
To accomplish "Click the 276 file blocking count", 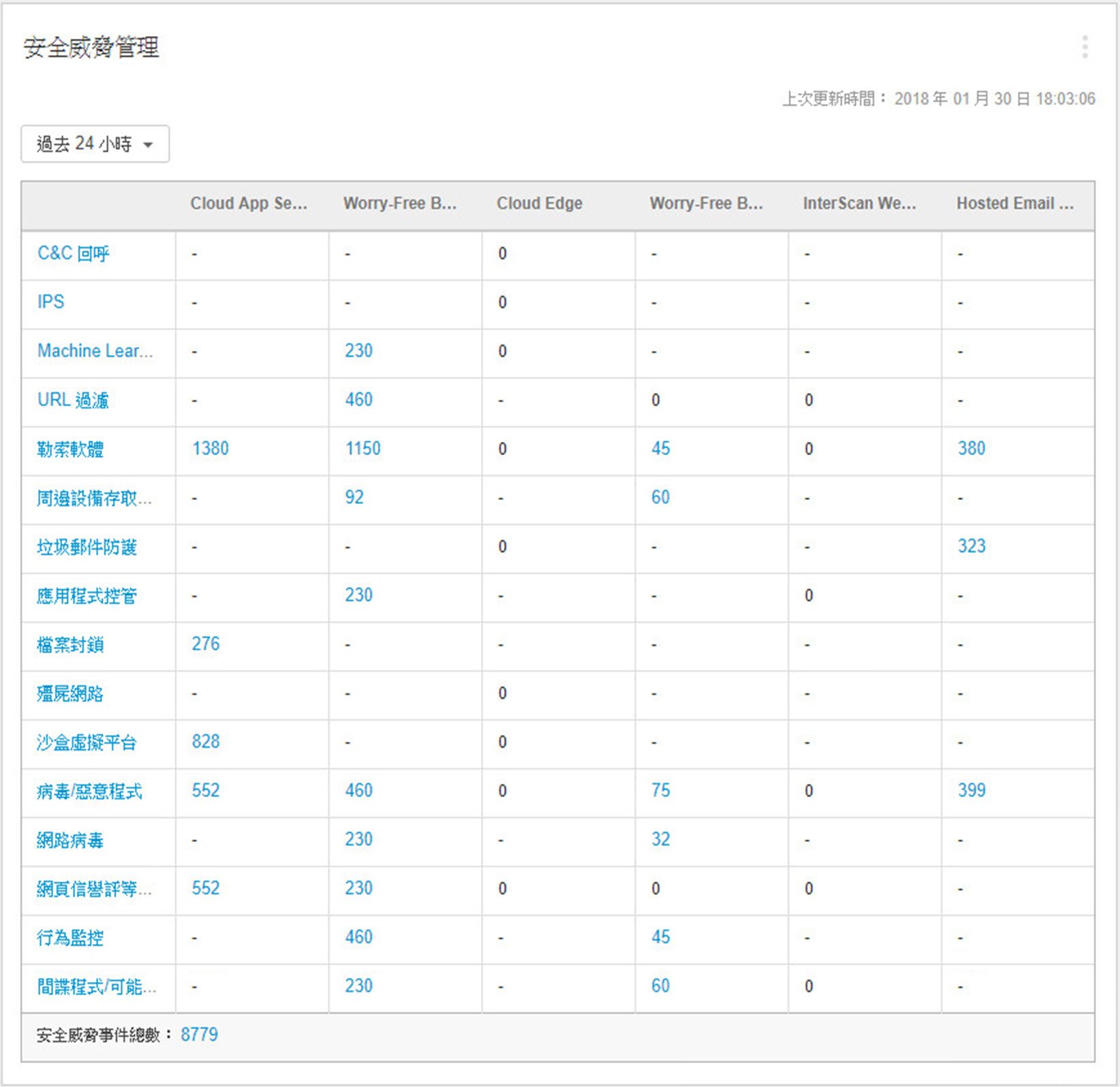I will point(205,644).
